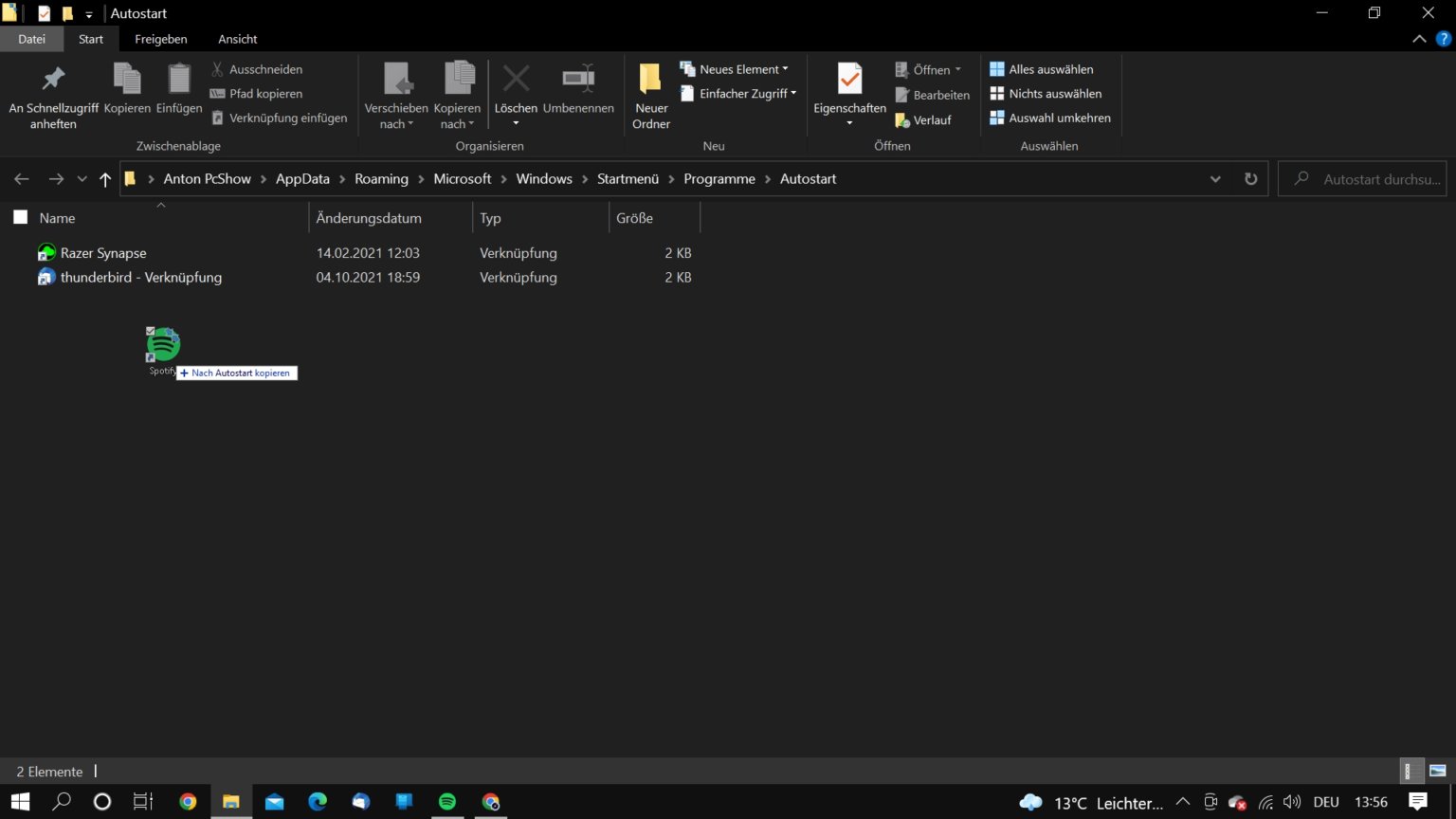Refresh the folder with the reload icon

pos(1250,178)
